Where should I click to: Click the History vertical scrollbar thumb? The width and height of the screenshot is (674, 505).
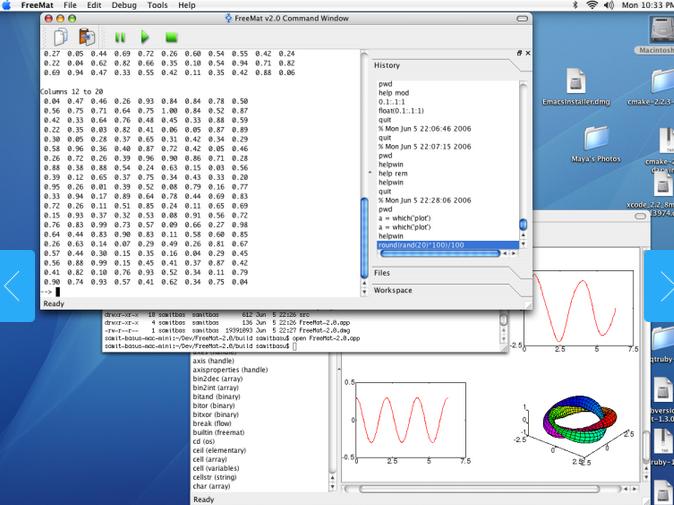pos(523,224)
